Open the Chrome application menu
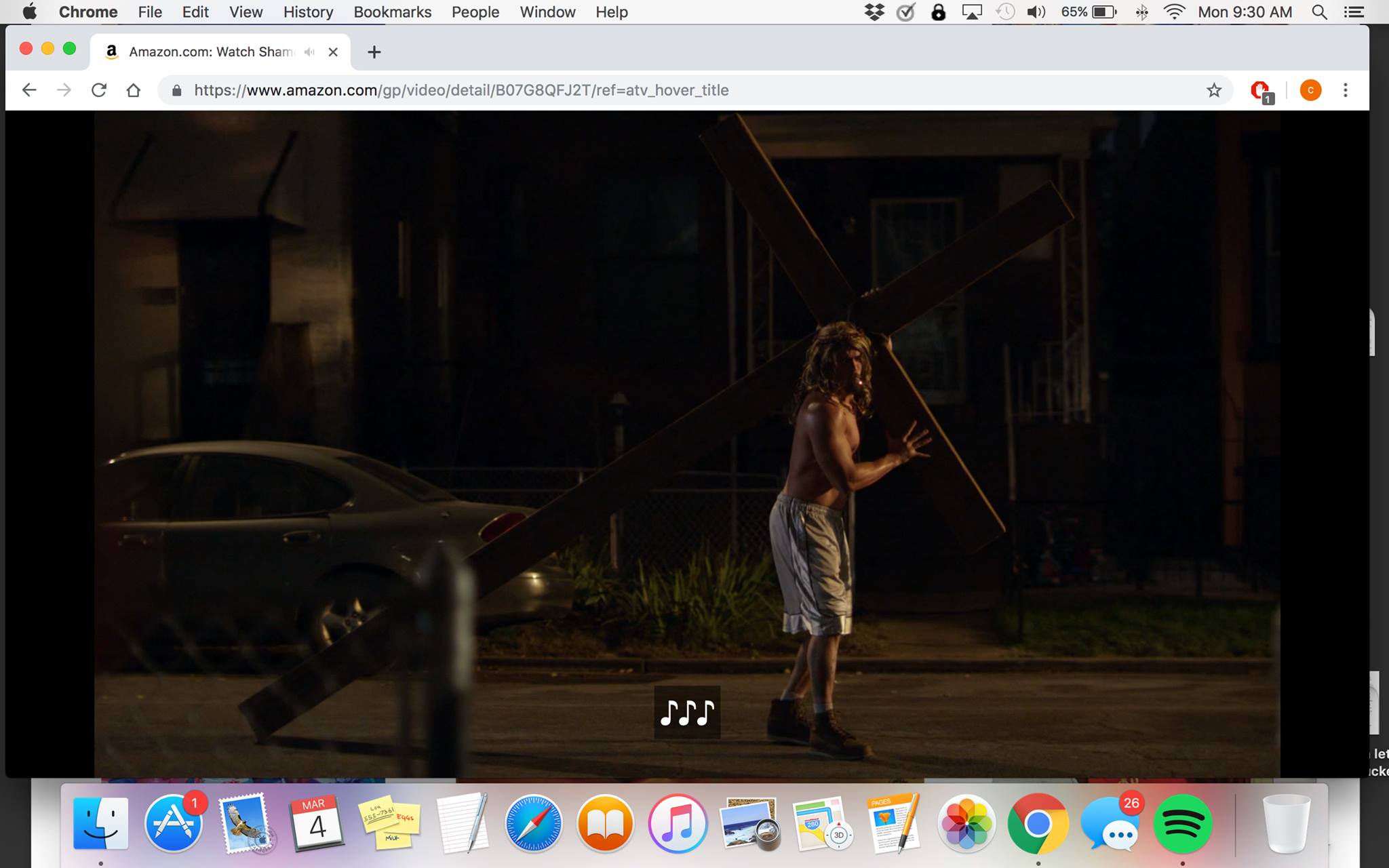 click(x=88, y=12)
